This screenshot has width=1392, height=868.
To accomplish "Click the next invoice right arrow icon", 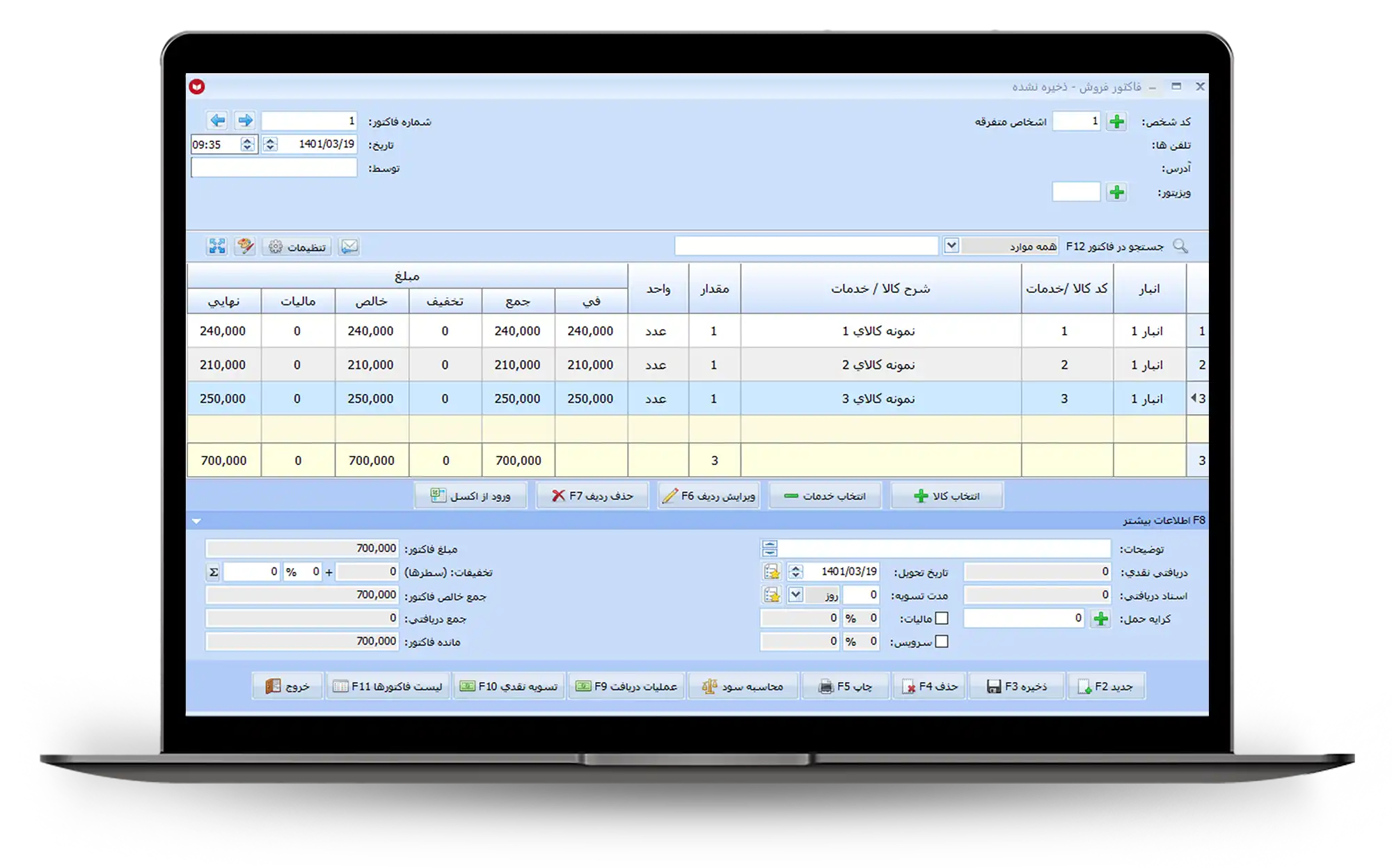I will 244,120.
